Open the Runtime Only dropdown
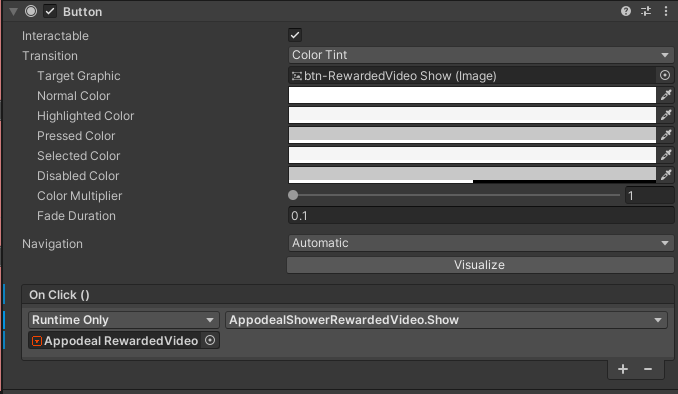The width and height of the screenshot is (678, 394). (x=124, y=320)
